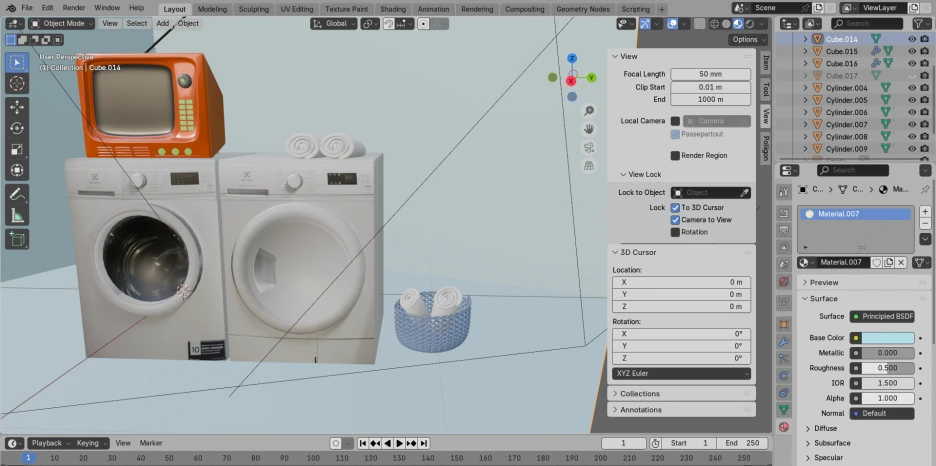Enable the Render Region checkbox
This screenshot has width=936, height=466.
[675, 156]
